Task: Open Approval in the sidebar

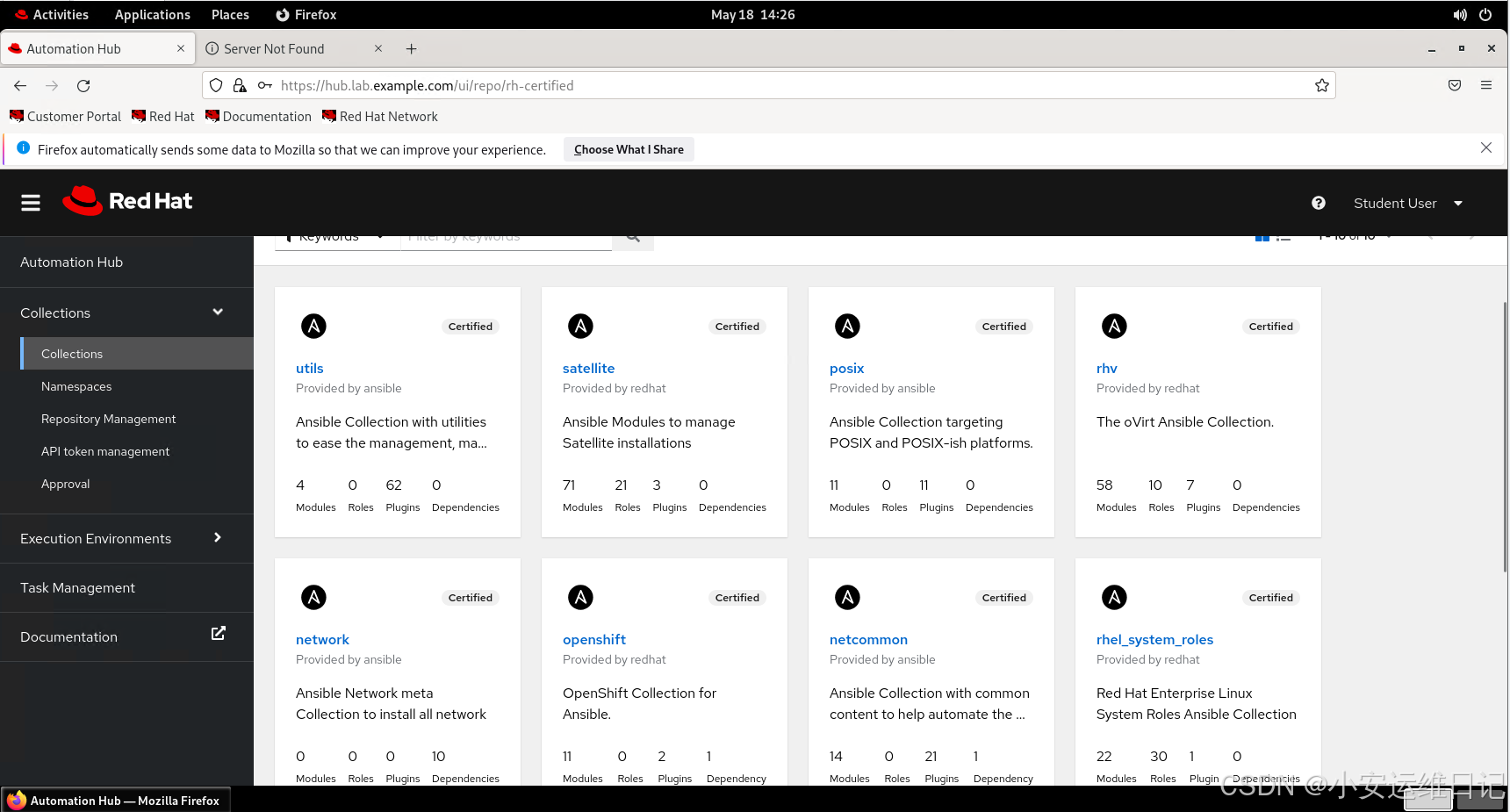Action: point(65,484)
